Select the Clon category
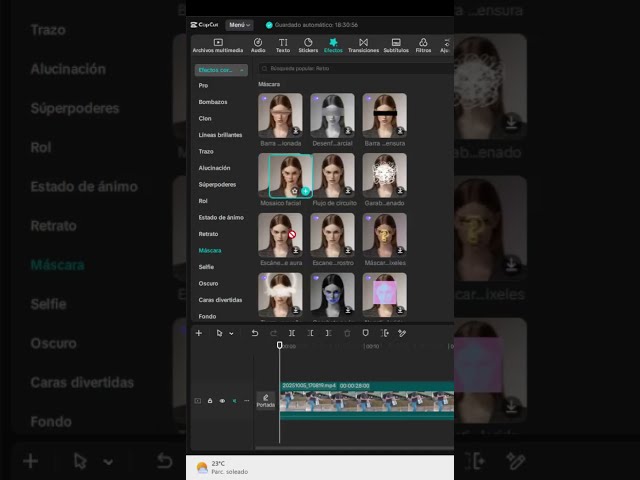This screenshot has width=640, height=480. (205, 118)
